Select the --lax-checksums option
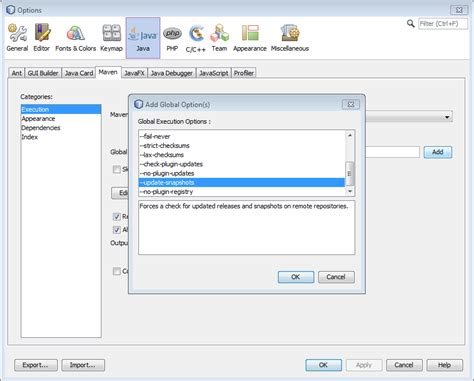 tap(242, 155)
